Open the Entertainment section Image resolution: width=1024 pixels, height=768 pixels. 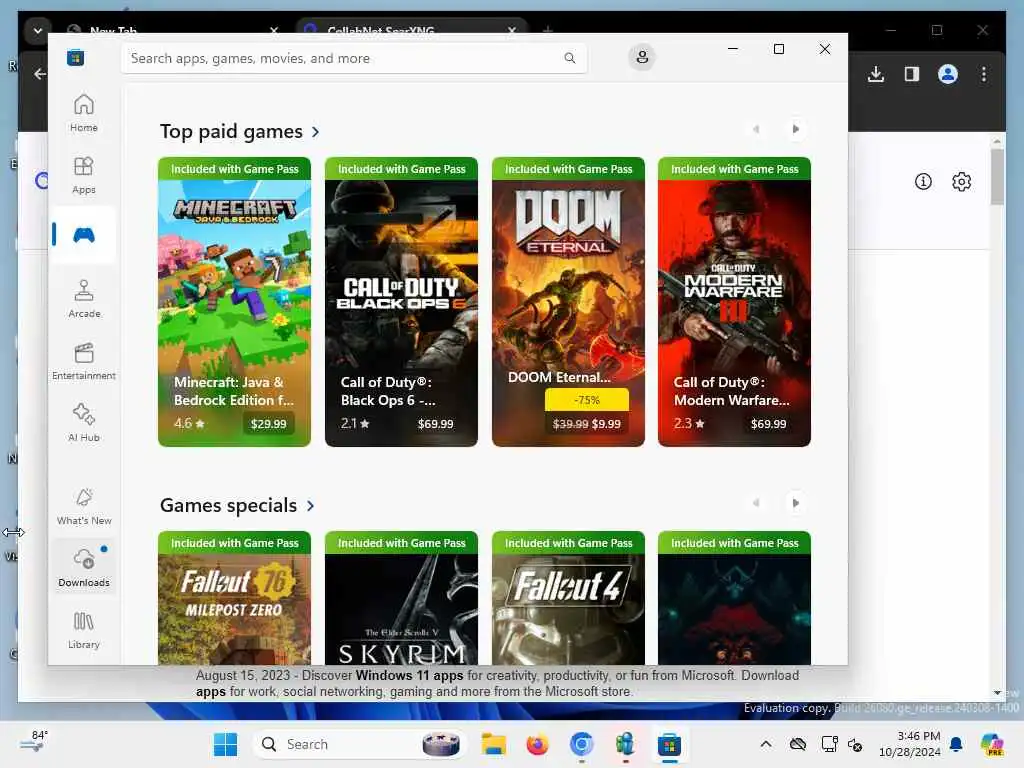pos(84,361)
